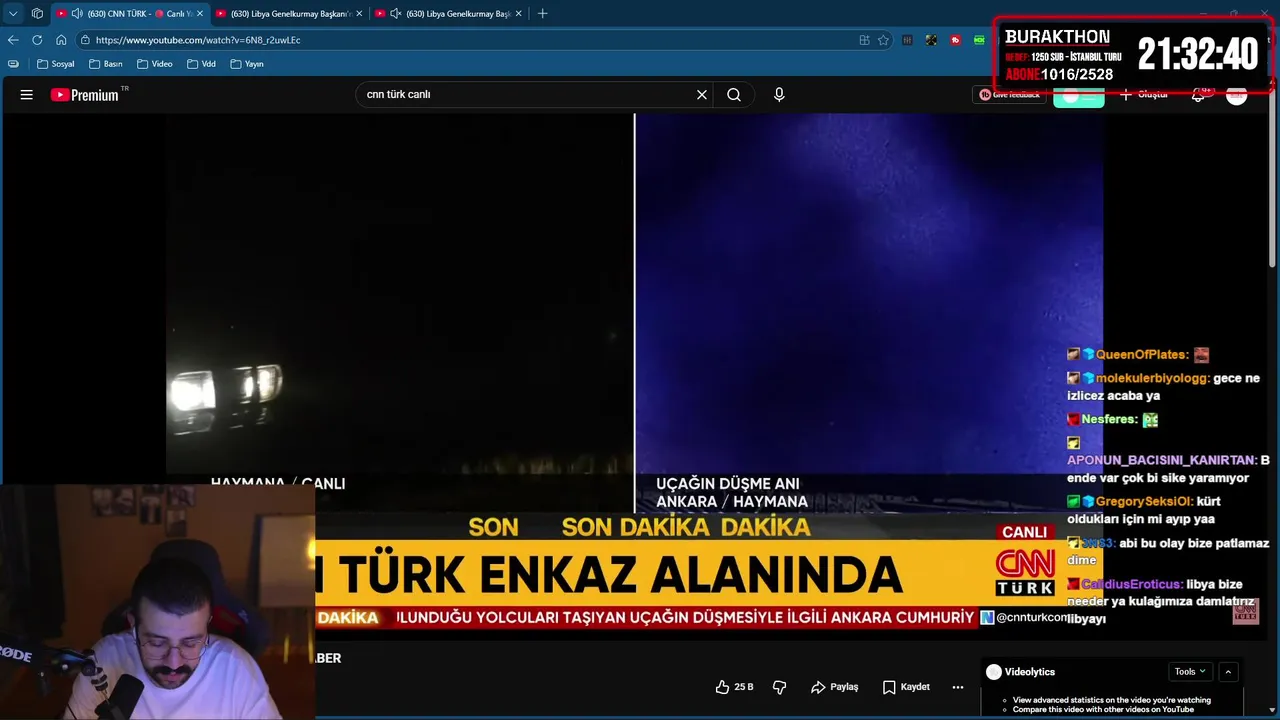Click the green browser extension icon
This screenshot has width=1280, height=720.
click(x=980, y=40)
